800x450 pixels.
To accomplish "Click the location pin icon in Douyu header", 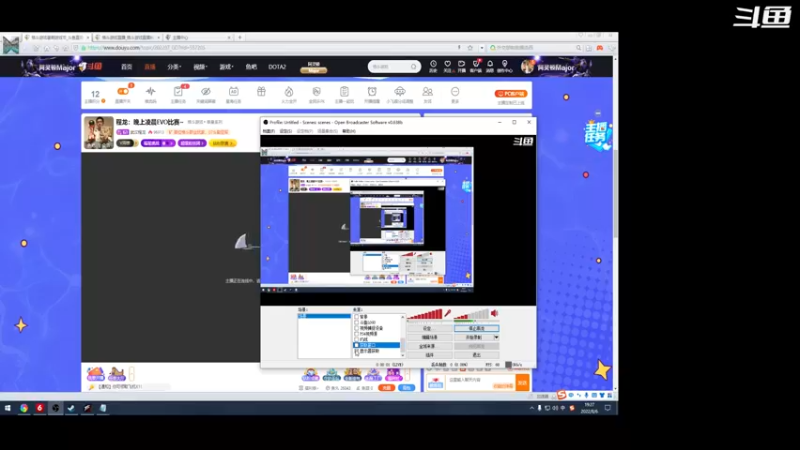I will [x=505, y=64].
